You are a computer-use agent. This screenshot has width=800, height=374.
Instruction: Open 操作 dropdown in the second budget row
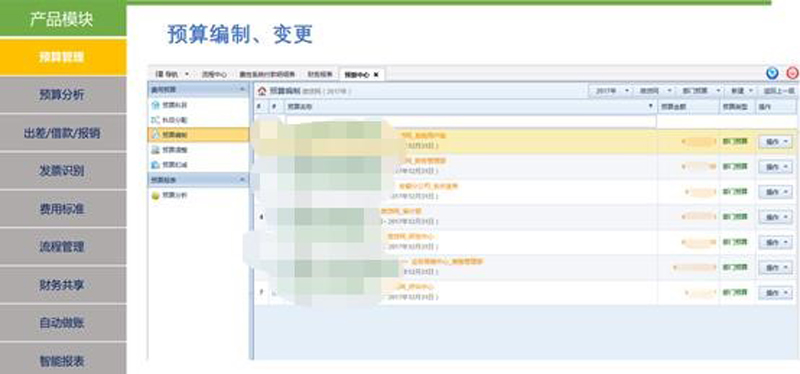point(775,167)
